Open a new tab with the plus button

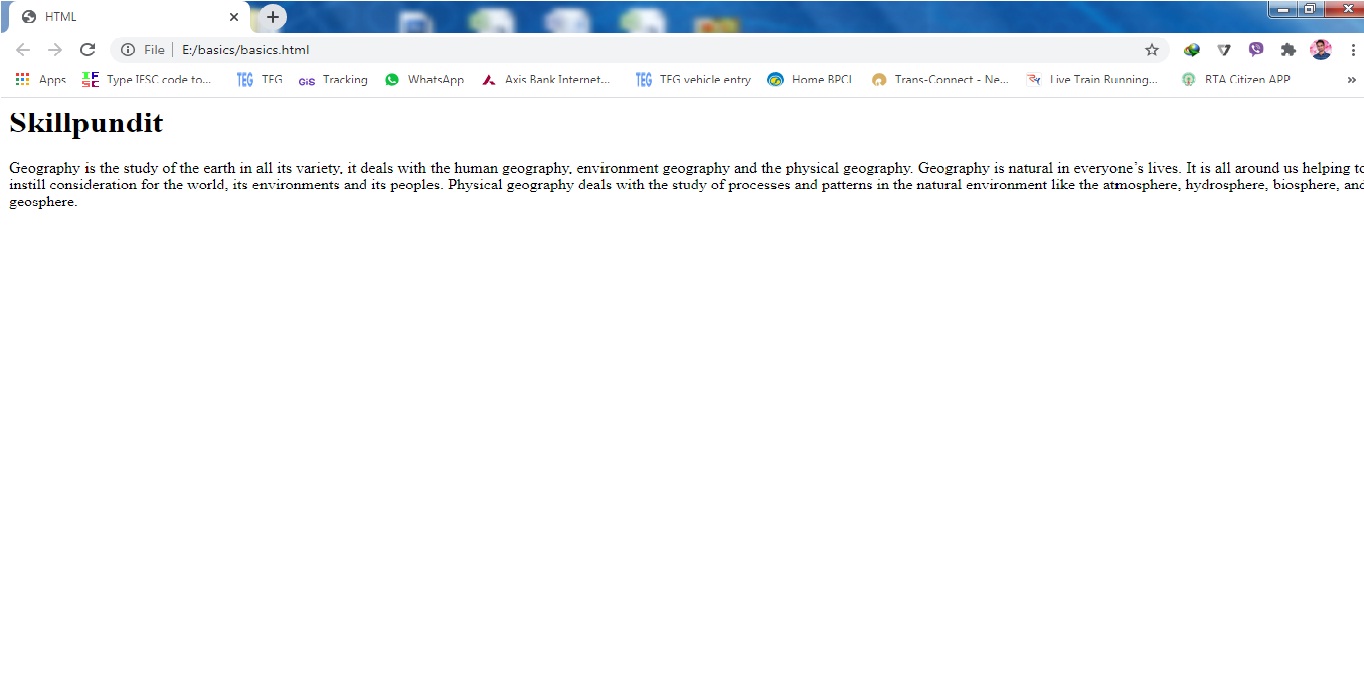point(273,17)
